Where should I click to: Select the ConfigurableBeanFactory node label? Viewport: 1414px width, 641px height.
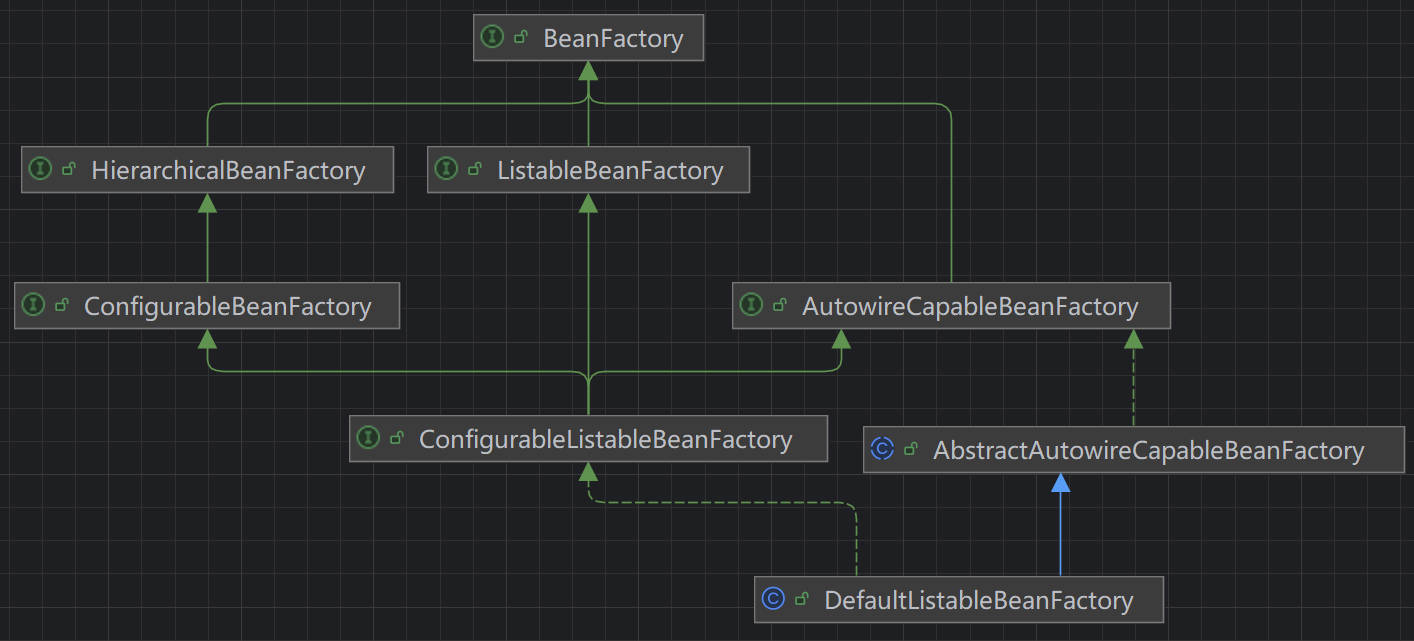227,306
